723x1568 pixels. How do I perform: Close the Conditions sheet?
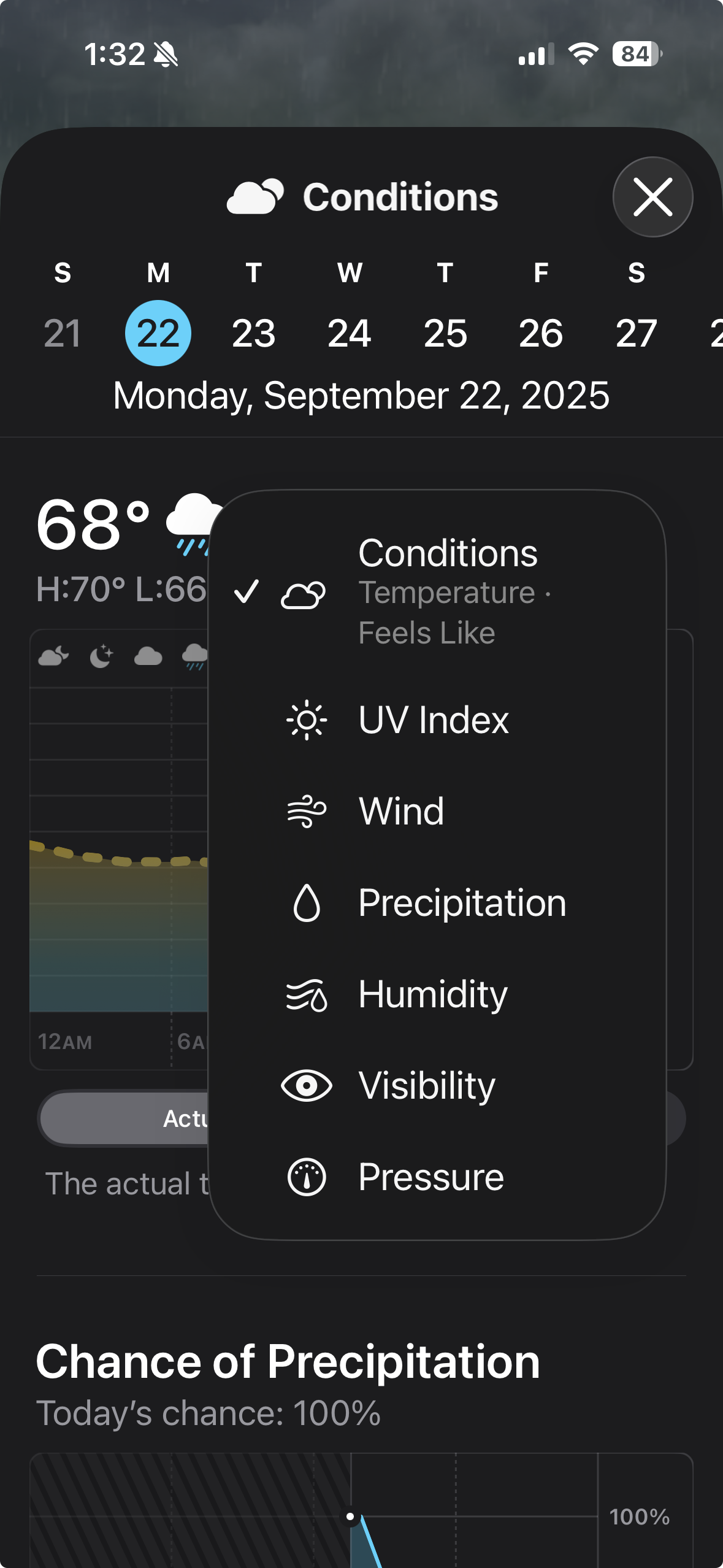(x=652, y=197)
